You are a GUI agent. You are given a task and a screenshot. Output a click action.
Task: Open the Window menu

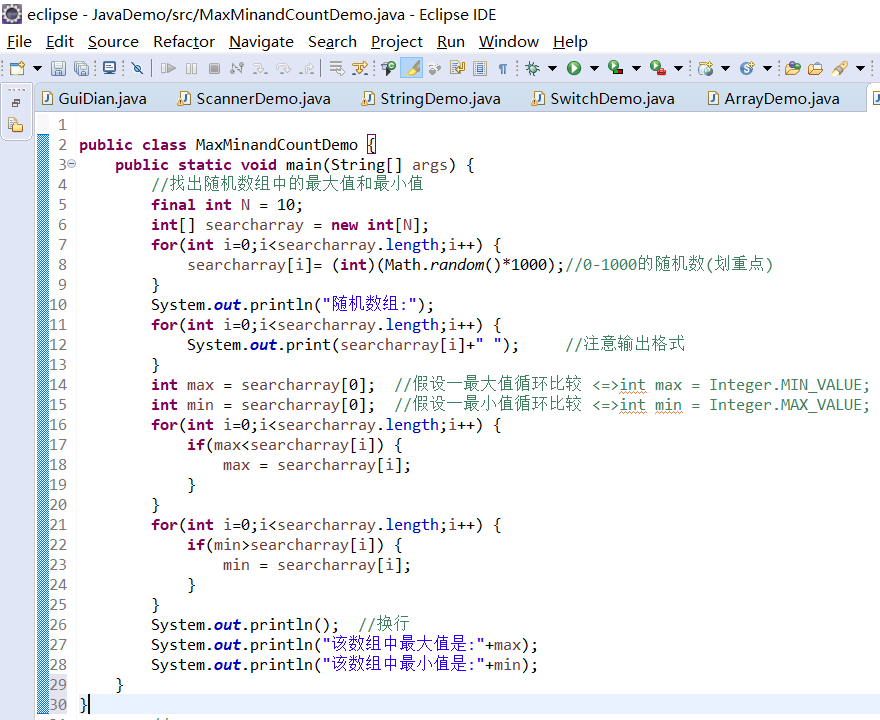tap(508, 42)
